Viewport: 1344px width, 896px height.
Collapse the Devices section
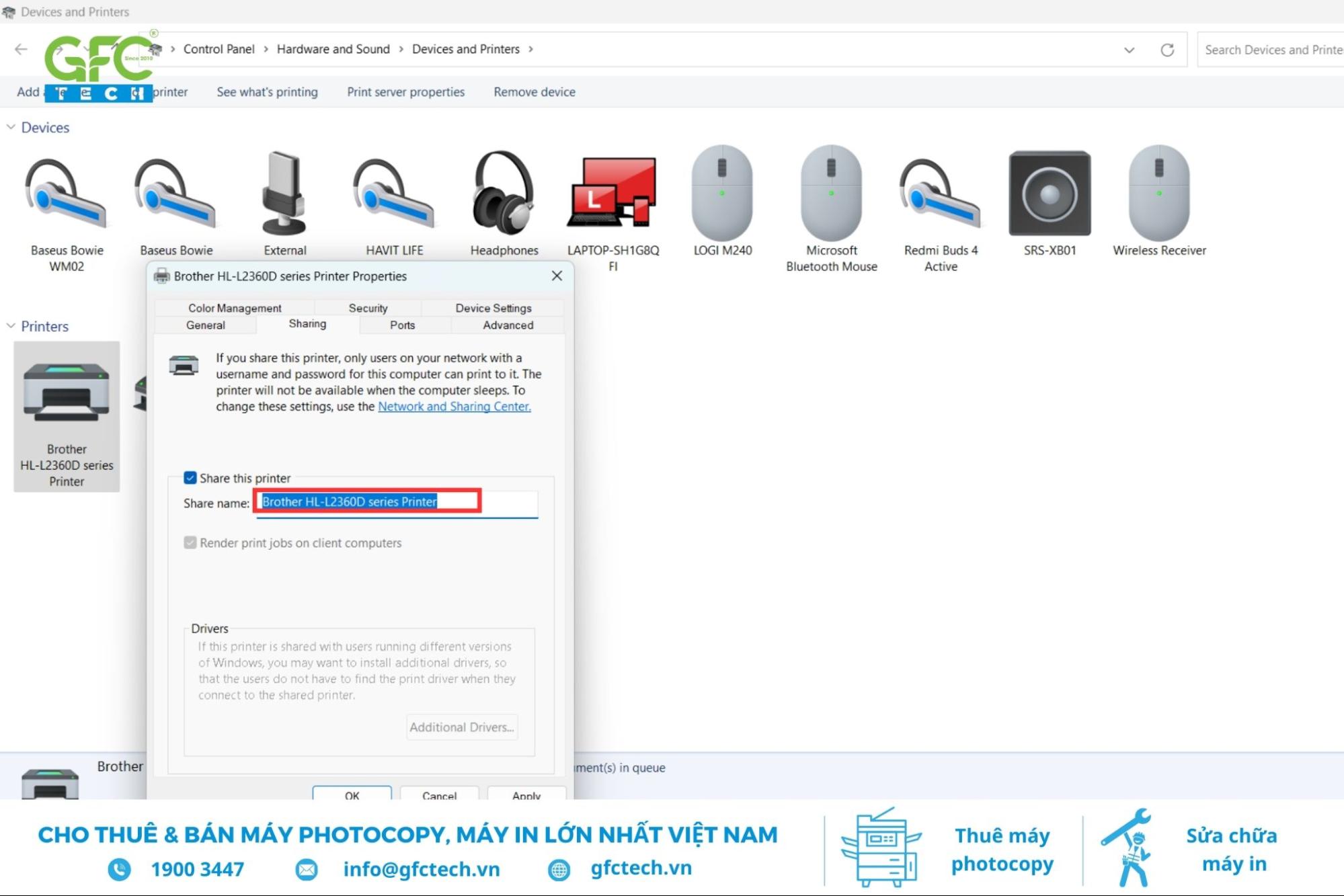point(11,127)
